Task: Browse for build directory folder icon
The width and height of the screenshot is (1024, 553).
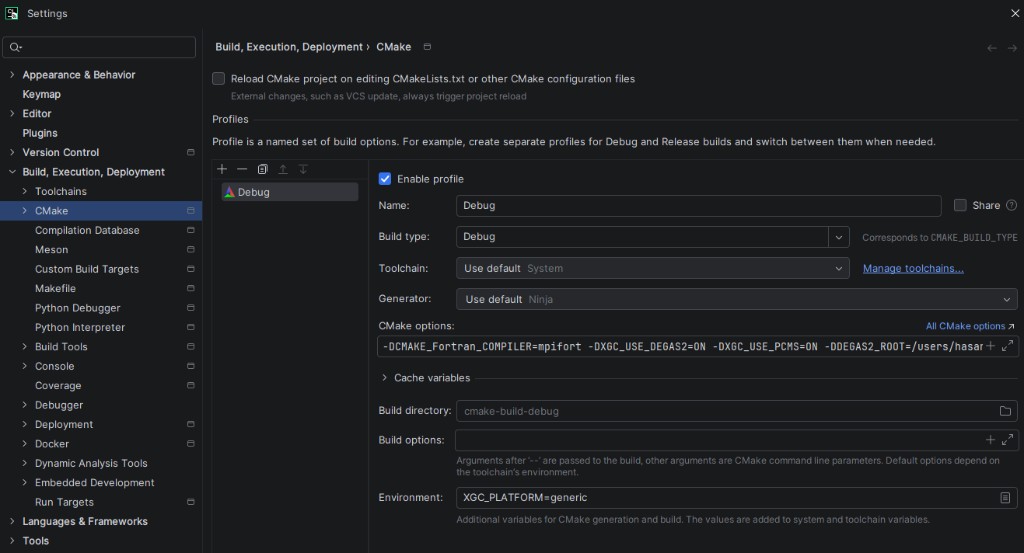Action: pos(1005,411)
